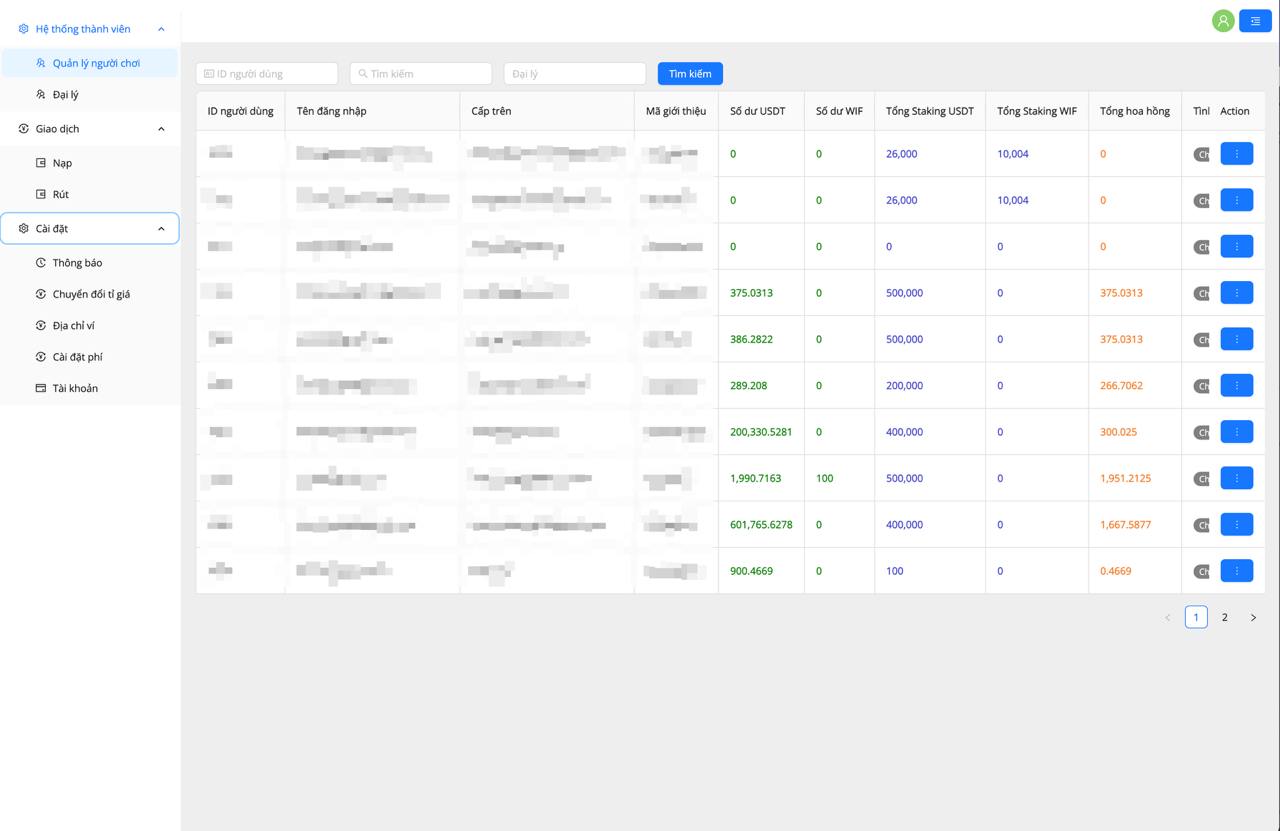1280x831 pixels.
Task: Click the gear icon beside Cài đặt
Action: tap(24, 229)
